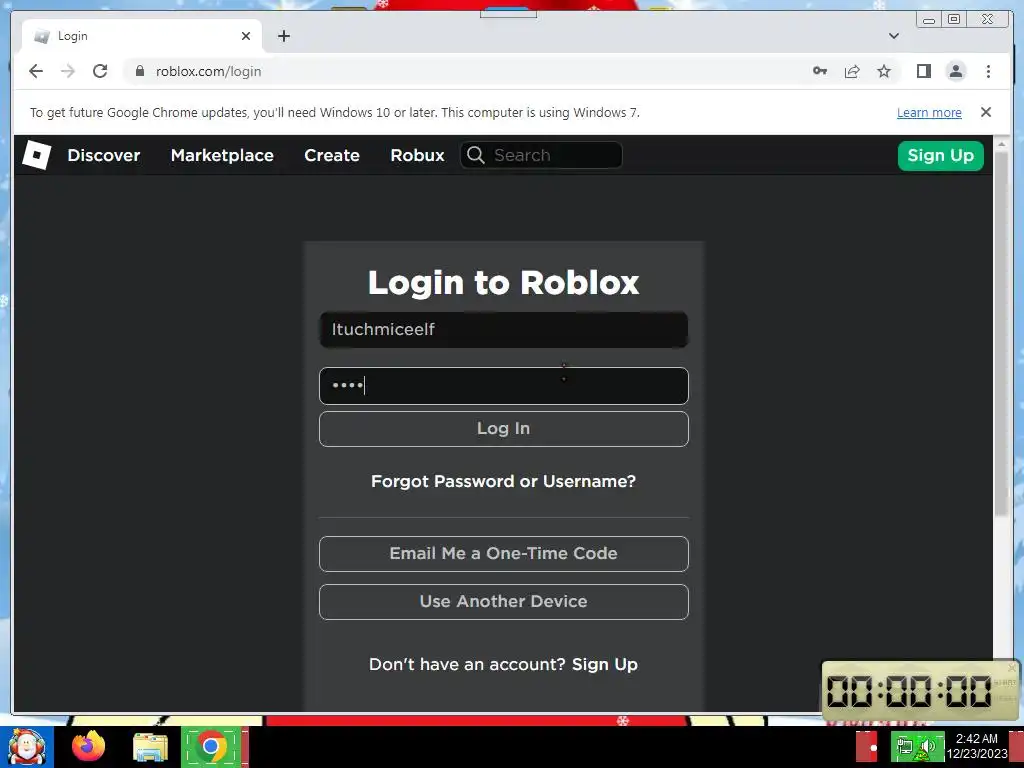
Task: Click the password input field
Action: pyautogui.click(x=504, y=386)
